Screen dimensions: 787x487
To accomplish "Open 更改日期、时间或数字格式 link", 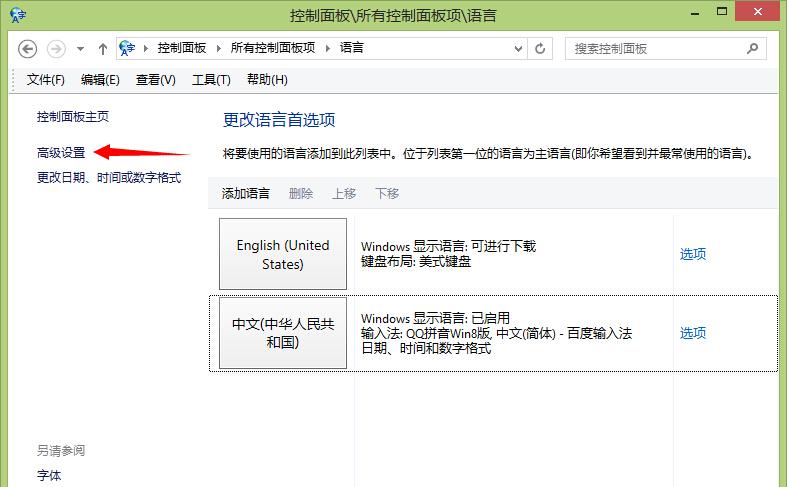I will (x=109, y=178).
